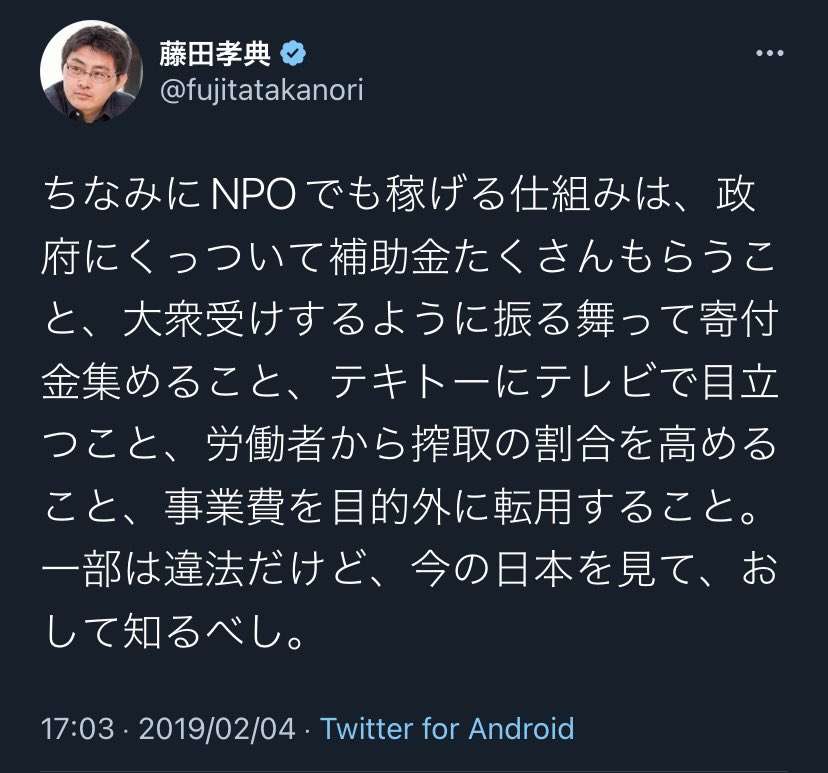The width and height of the screenshot is (828, 773).
Task: Click the word 補助金 in the tweet
Action: (x=390, y=258)
